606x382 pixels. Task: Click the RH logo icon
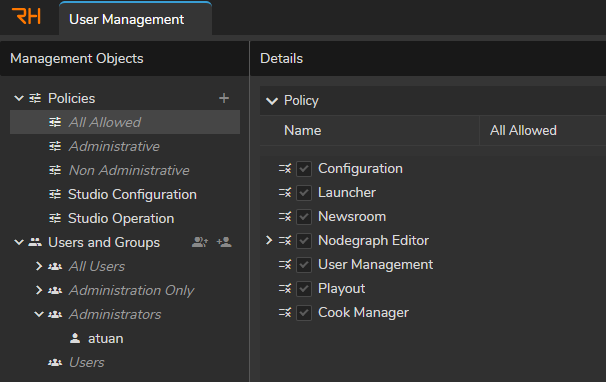26,16
